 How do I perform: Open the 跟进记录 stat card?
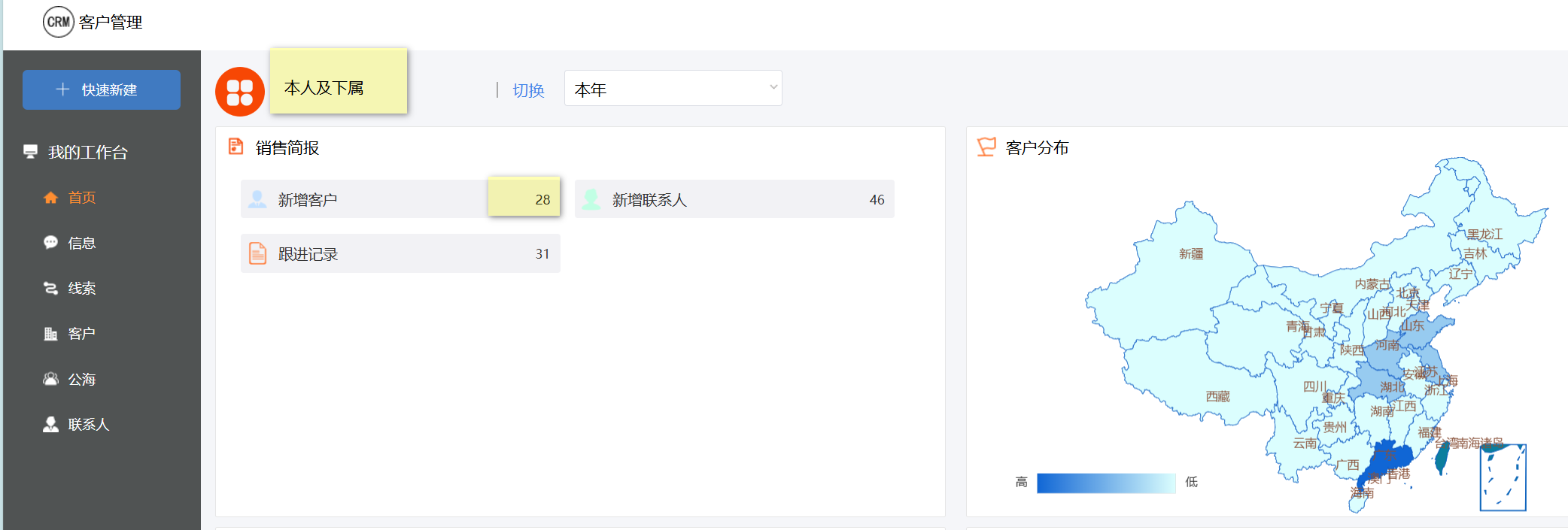pyautogui.click(x=400, y=254)
